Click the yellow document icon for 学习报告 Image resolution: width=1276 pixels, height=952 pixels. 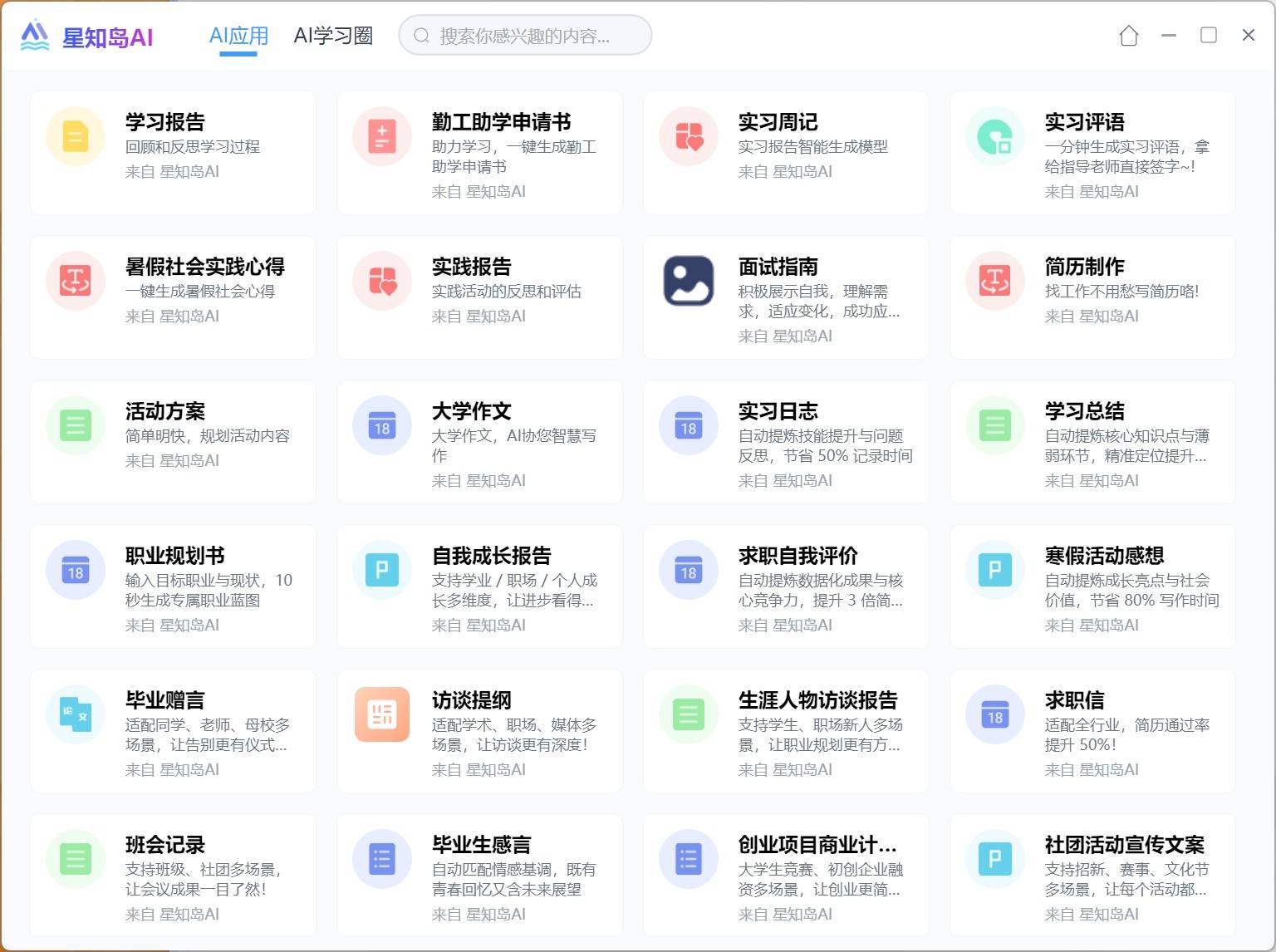tap(76, 136)
